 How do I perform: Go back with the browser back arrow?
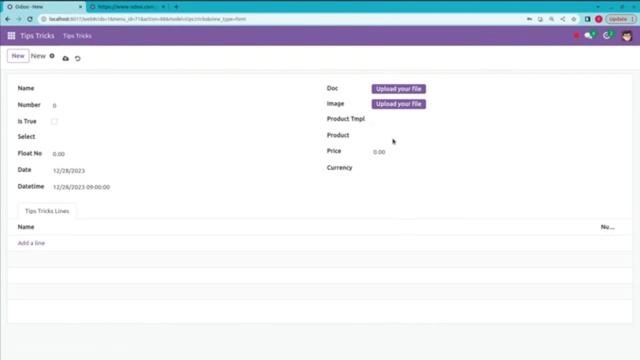click(8, 19)
